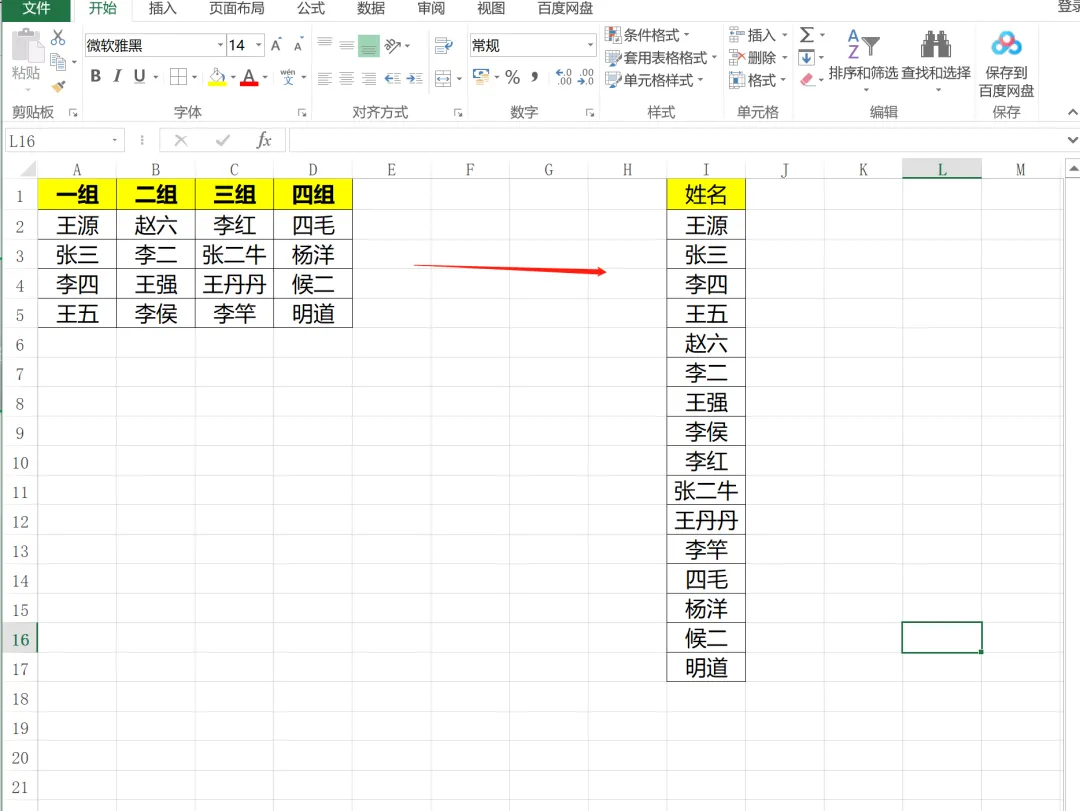This screenshot has height=811, width=1080.
Task: Click the AutoSum sigma icon
Action: pyautogui.click(x=807, y=34)
